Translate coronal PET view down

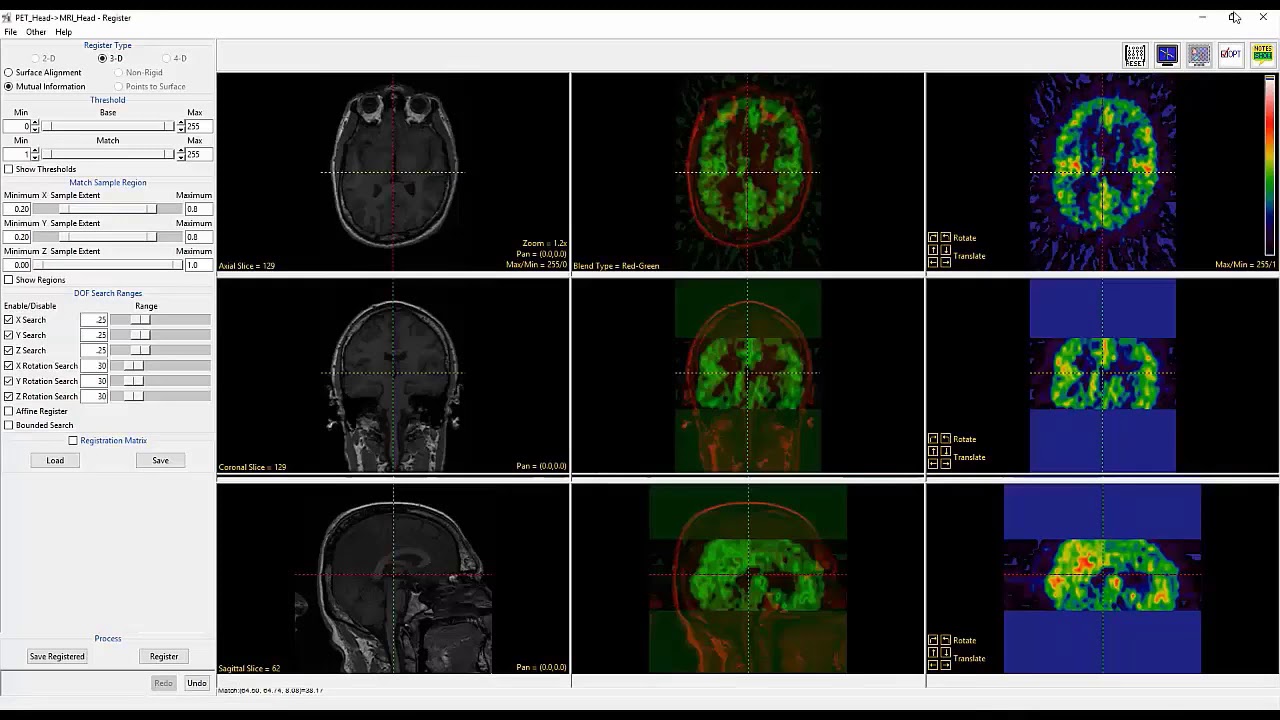(946, 451)
